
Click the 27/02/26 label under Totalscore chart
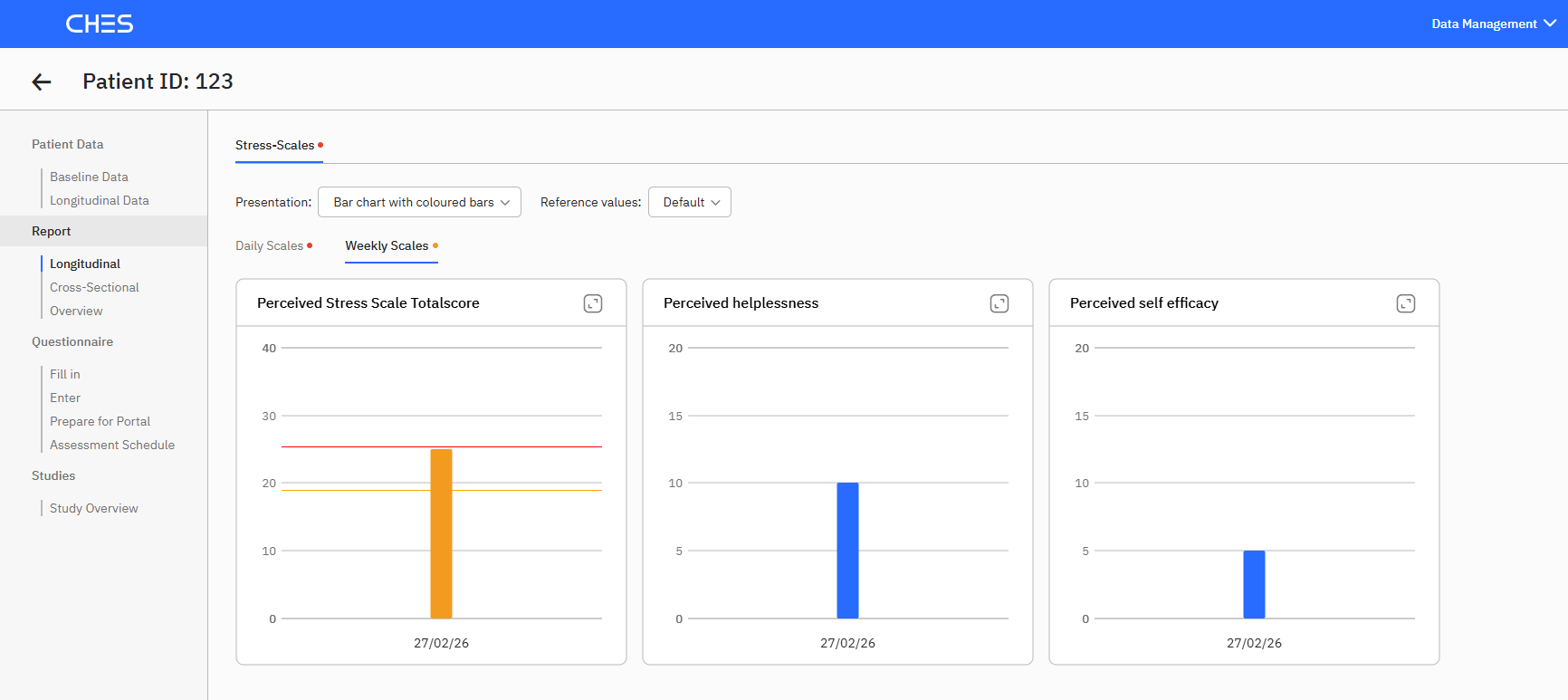click(x=441, y=643)
